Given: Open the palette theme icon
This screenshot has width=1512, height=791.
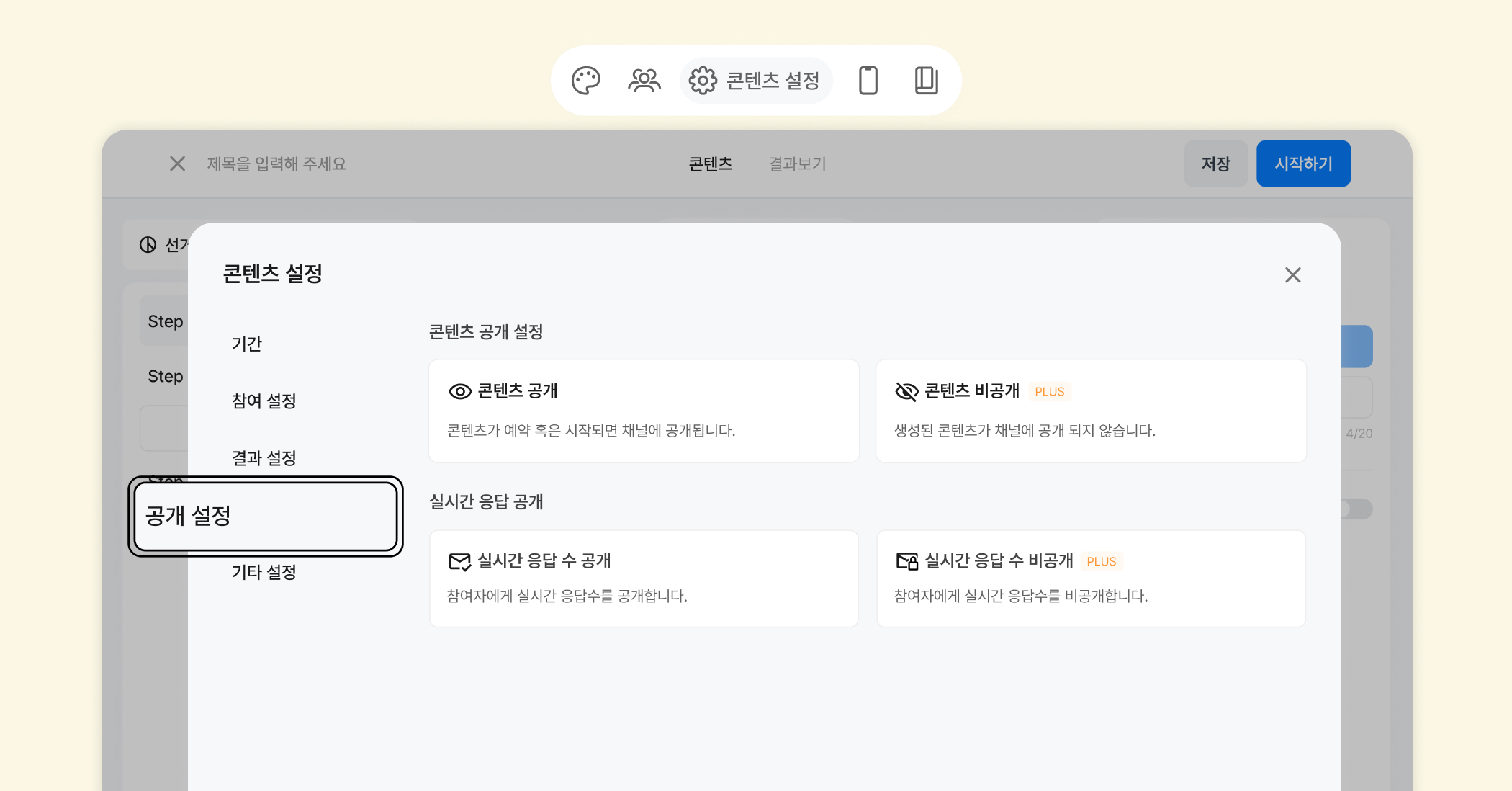Looking at the screenshot, I should [x=585, y=81].
